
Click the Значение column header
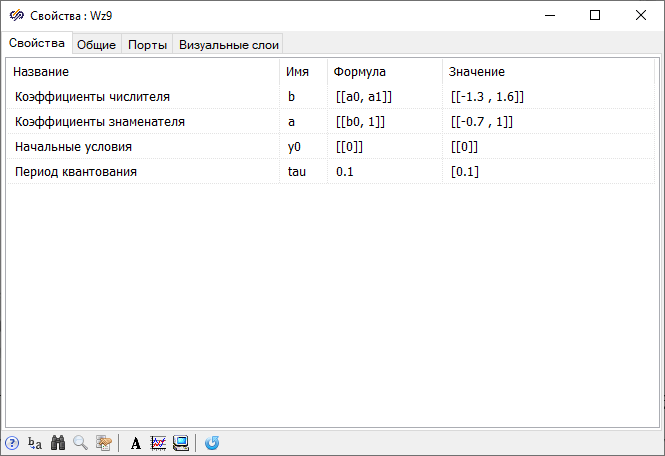point(477,72)
